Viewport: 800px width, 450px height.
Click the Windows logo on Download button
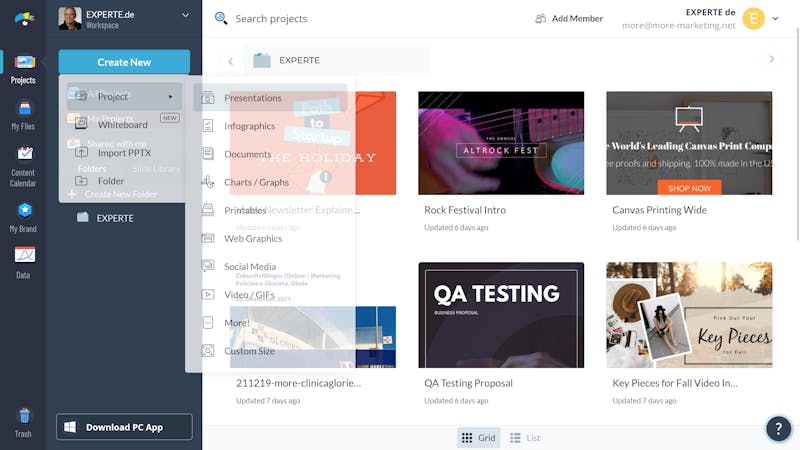coord(70,427)
